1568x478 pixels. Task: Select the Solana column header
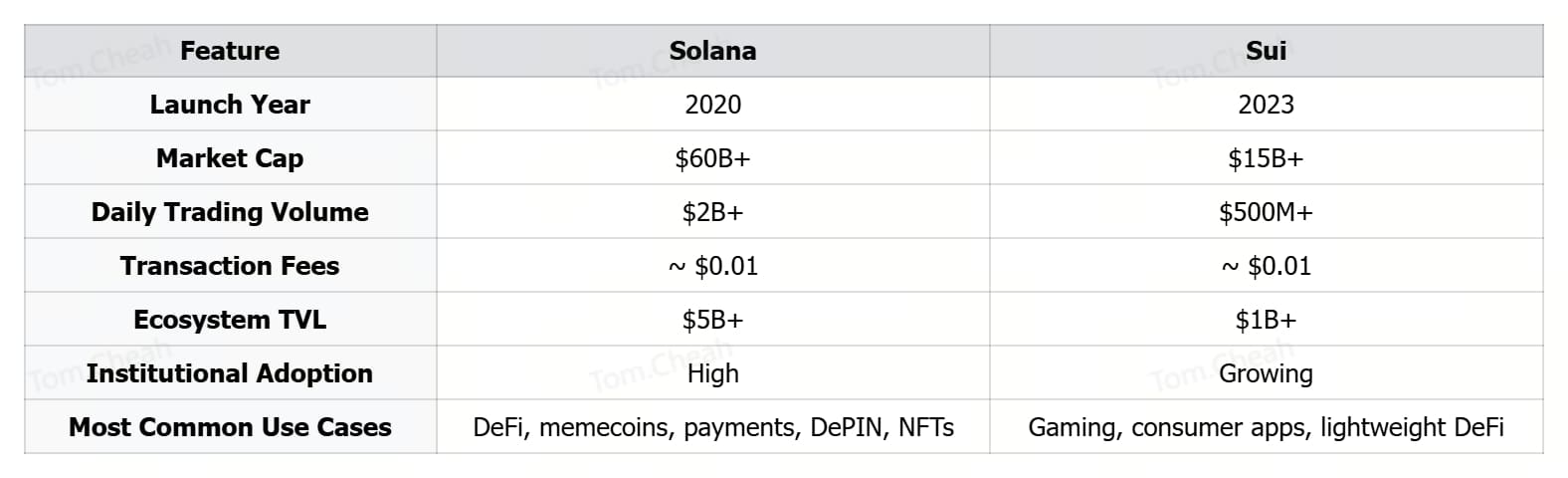coord(712,51)
